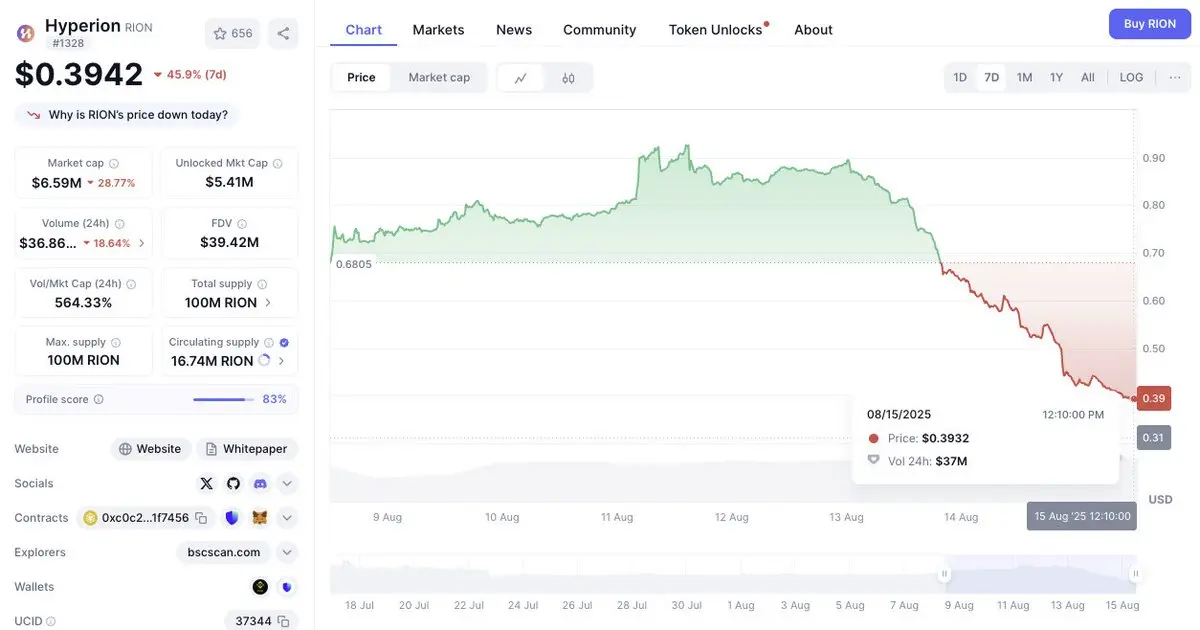Open Profile score info icon
The height and width of the screenshot is (630, 1200).
tap(98, 399)
